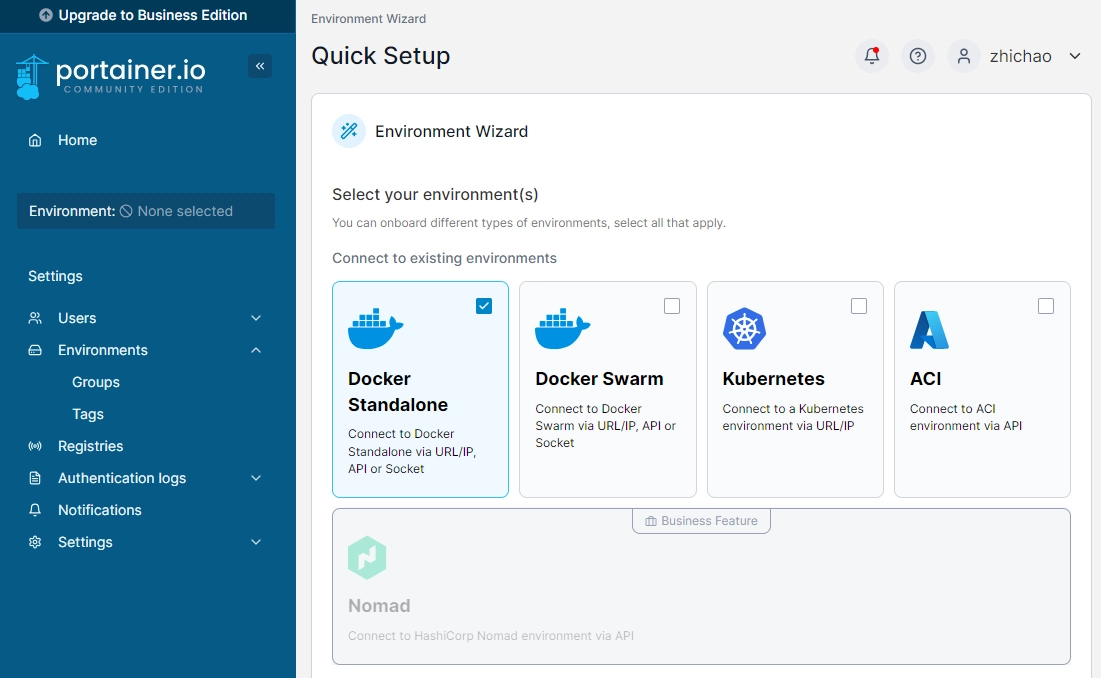This screenshot has height=678, width=1101.
Task: Click the help question mark icon
Action: [917, 56]
